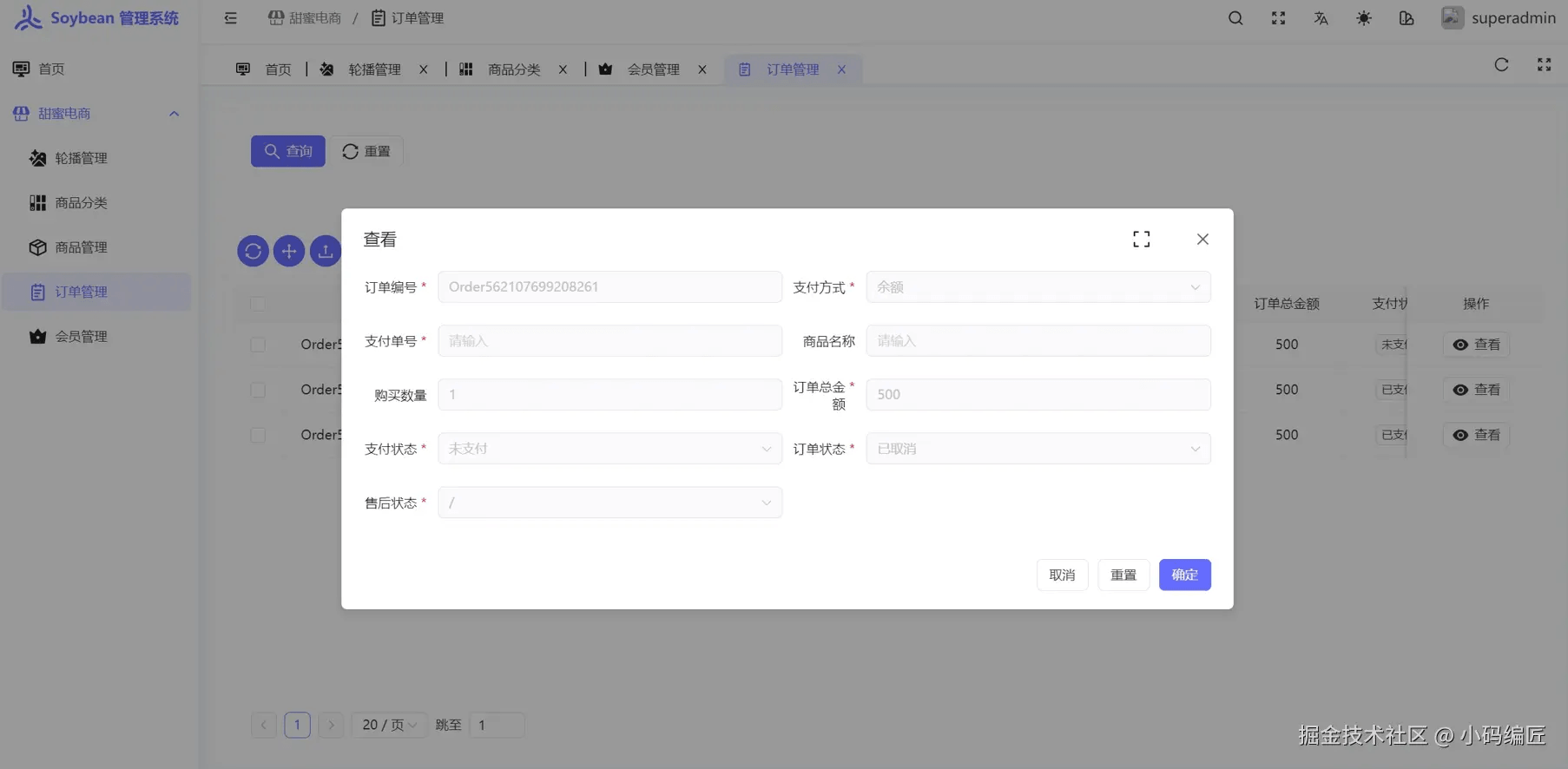1568x769 pixels.
Task: Click the reload page icon in tab bar
Action: pyautogui.click(x=1501, y=65)
